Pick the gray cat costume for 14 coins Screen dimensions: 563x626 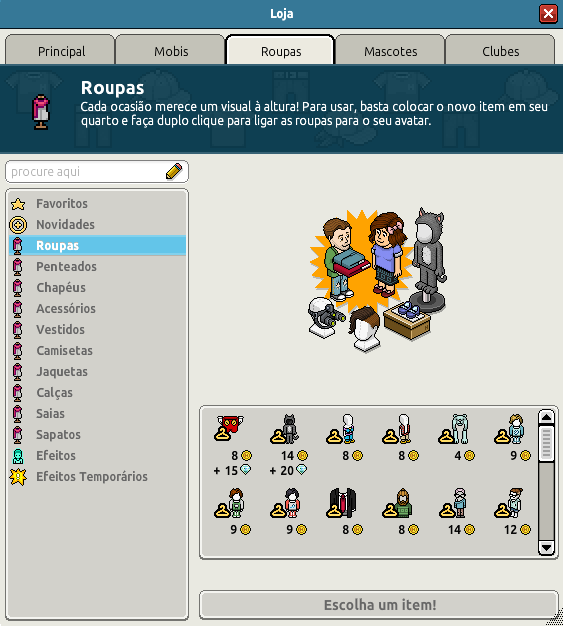pyautogui.click(x=285, y=429)
